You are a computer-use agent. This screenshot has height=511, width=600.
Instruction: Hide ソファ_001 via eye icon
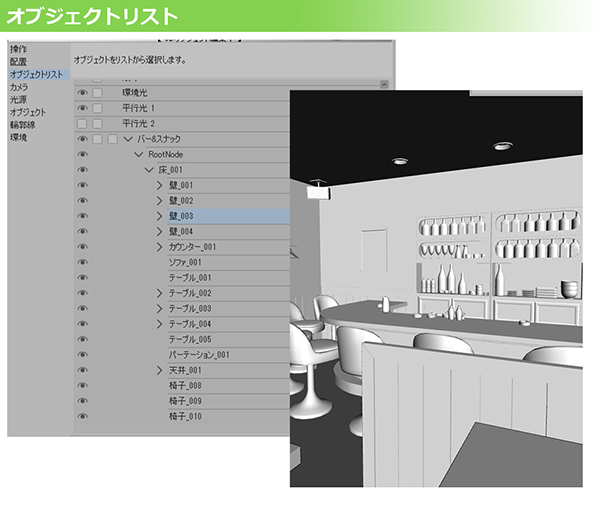click(82, 262)
